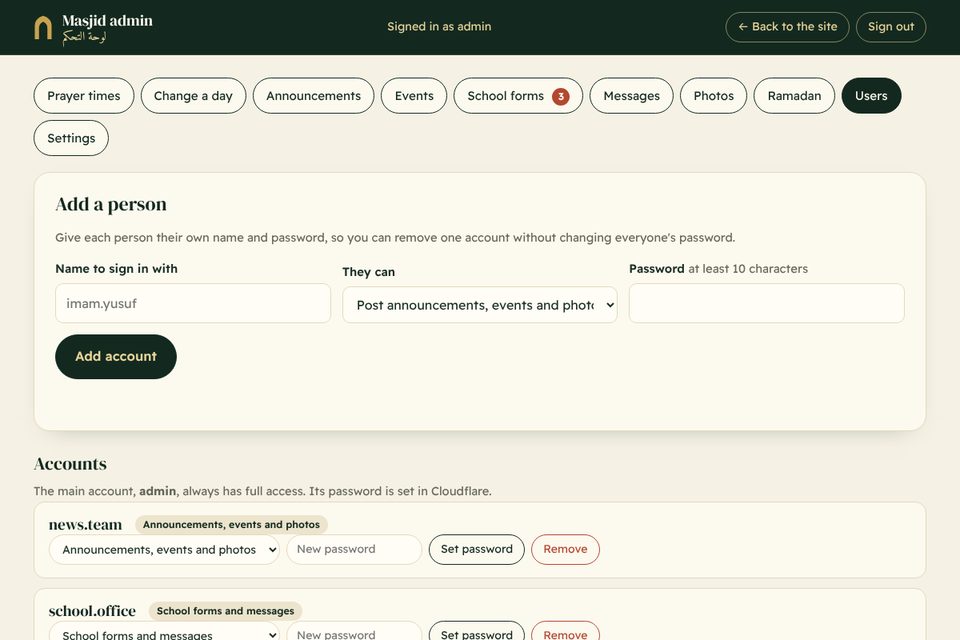This screenshot has width=960, height=640.
Task: Click the Add account button
Action: tap(116, 356)
